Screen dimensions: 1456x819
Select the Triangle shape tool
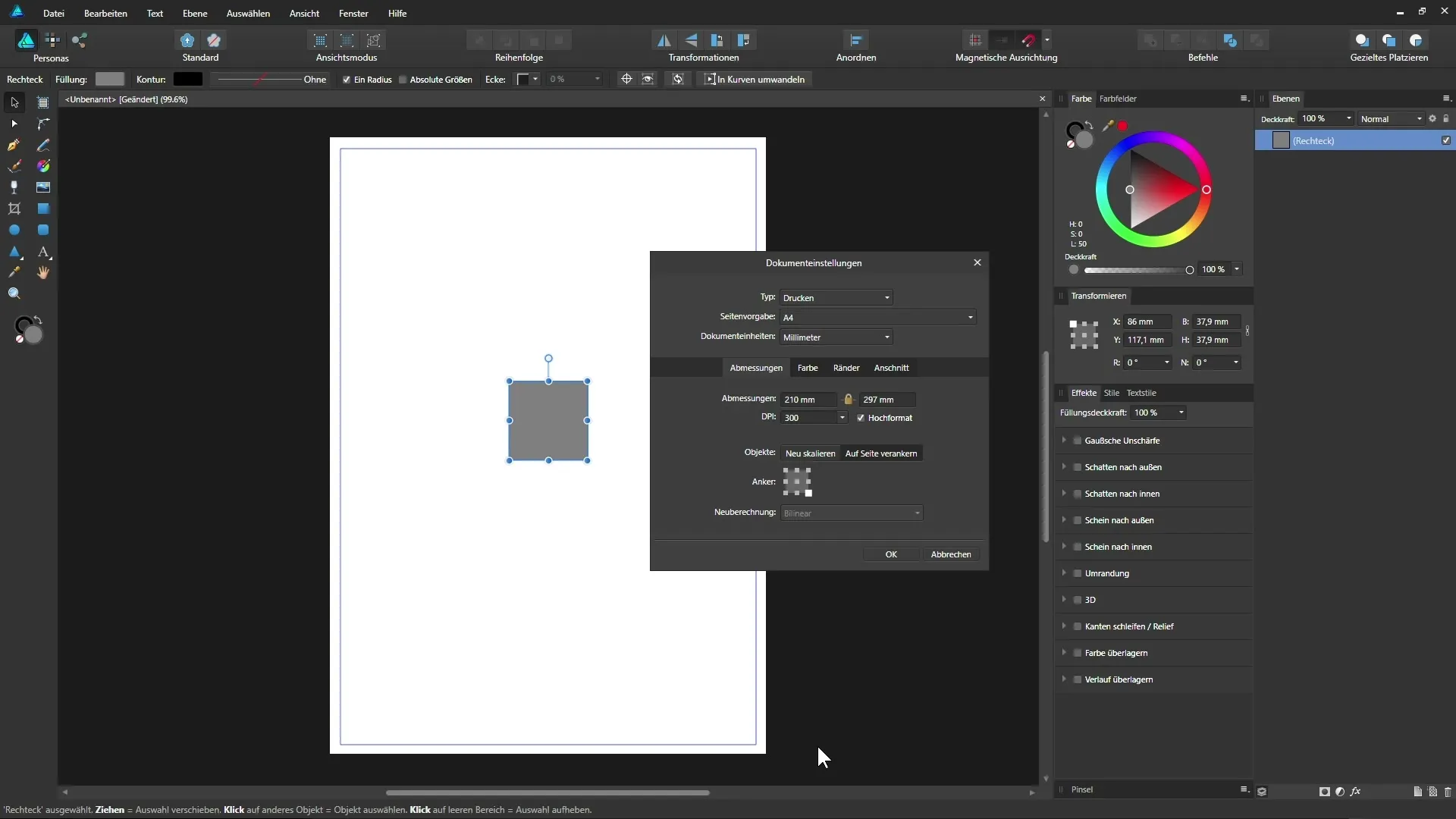14,251
